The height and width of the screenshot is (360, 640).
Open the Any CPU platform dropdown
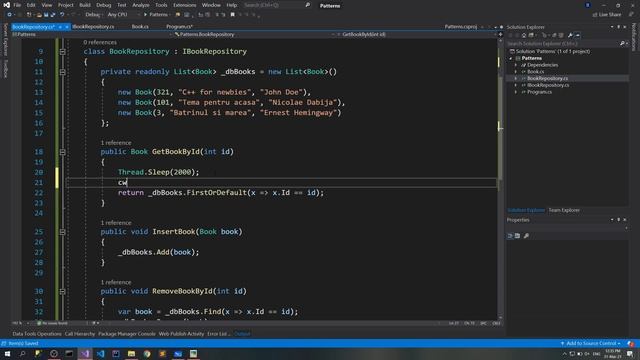pos(123,15)
